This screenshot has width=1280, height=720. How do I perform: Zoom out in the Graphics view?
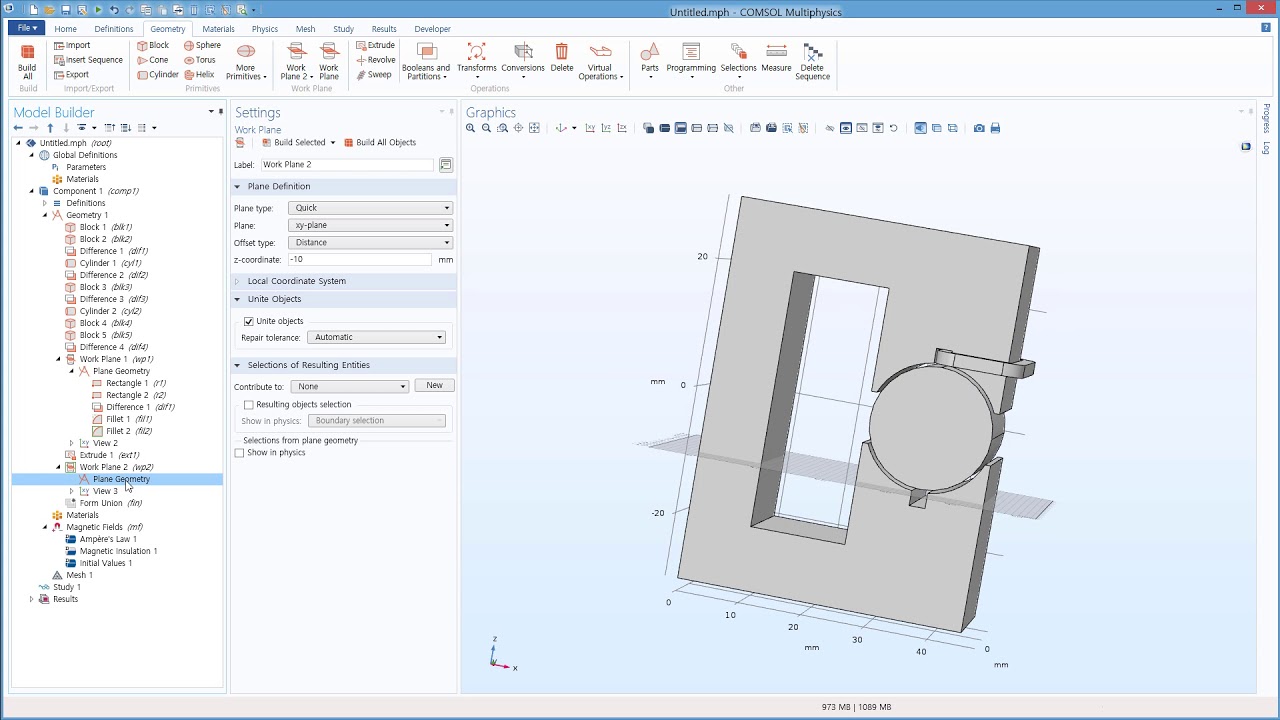[x=486, y=128]
